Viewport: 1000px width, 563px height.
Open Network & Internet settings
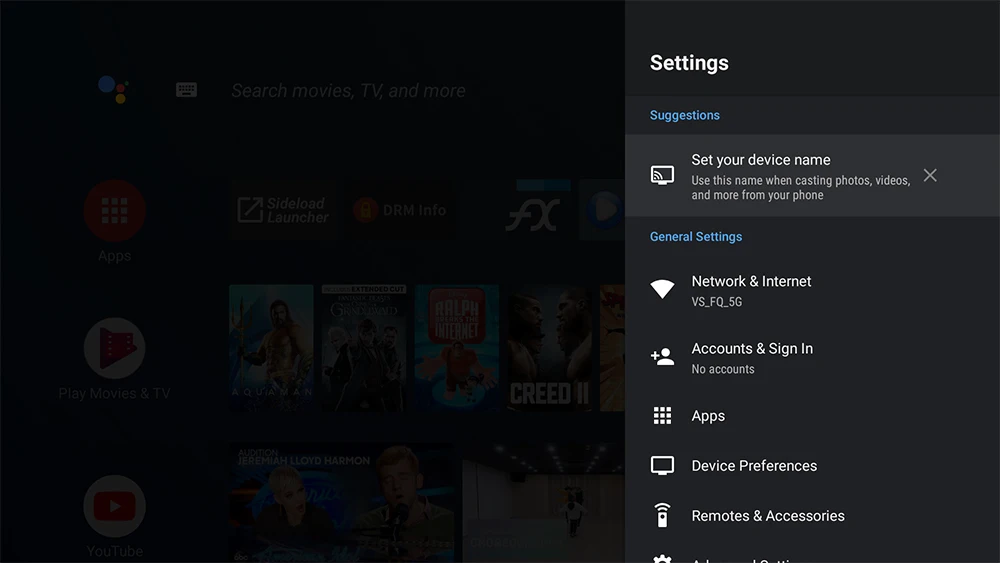[x=812, y=290]
